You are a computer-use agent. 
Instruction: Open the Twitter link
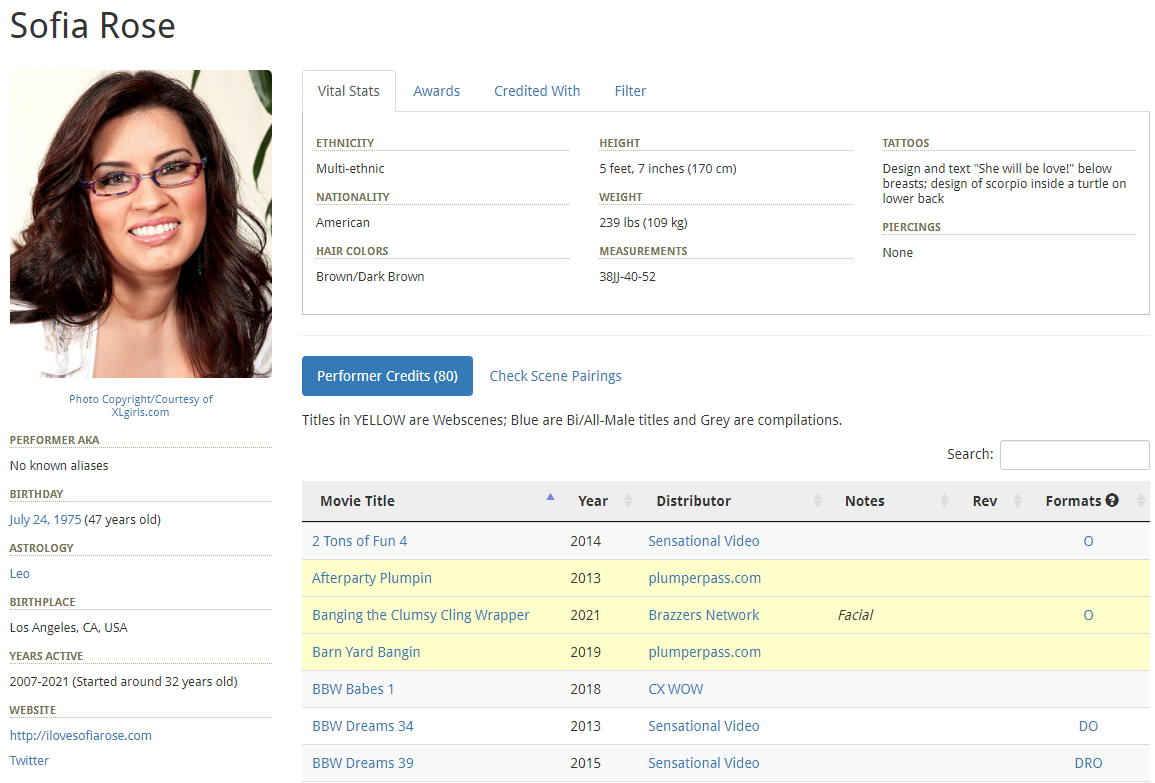click(29, 760)
